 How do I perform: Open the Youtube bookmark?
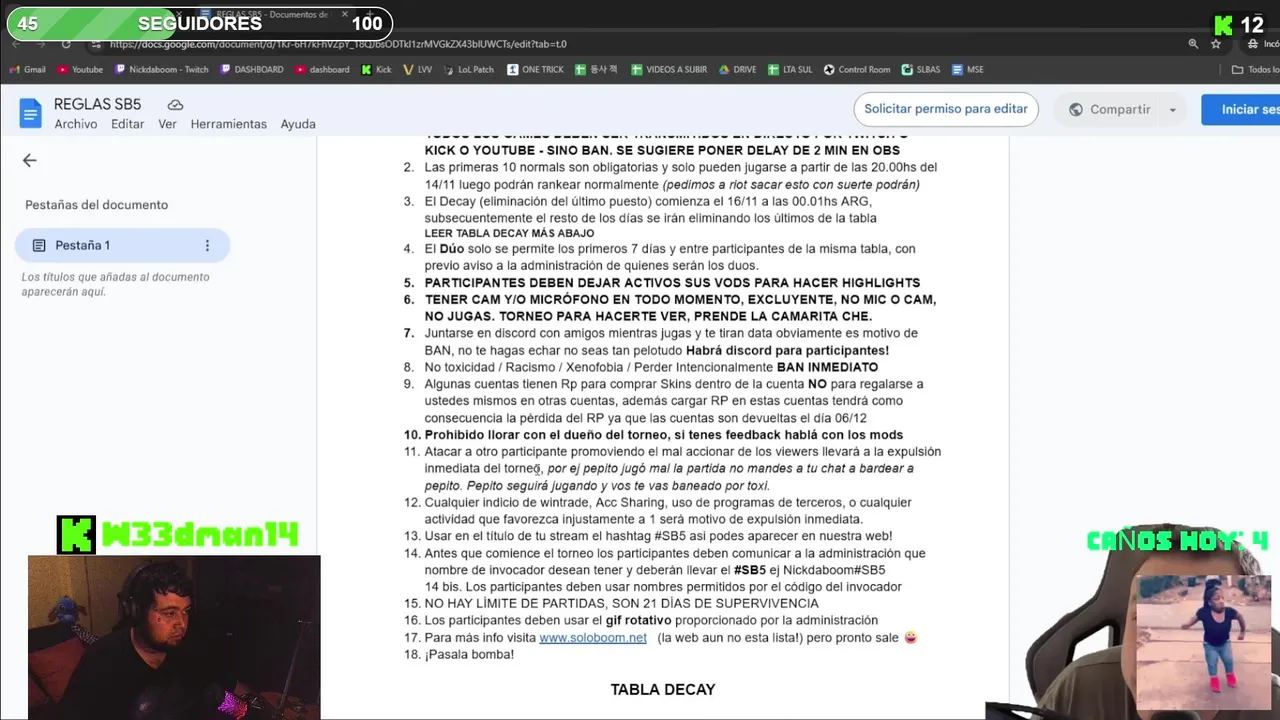[80, 70]
